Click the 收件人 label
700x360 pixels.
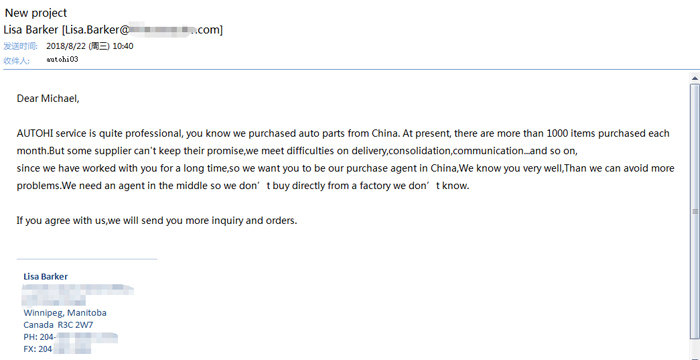[17, 61]
